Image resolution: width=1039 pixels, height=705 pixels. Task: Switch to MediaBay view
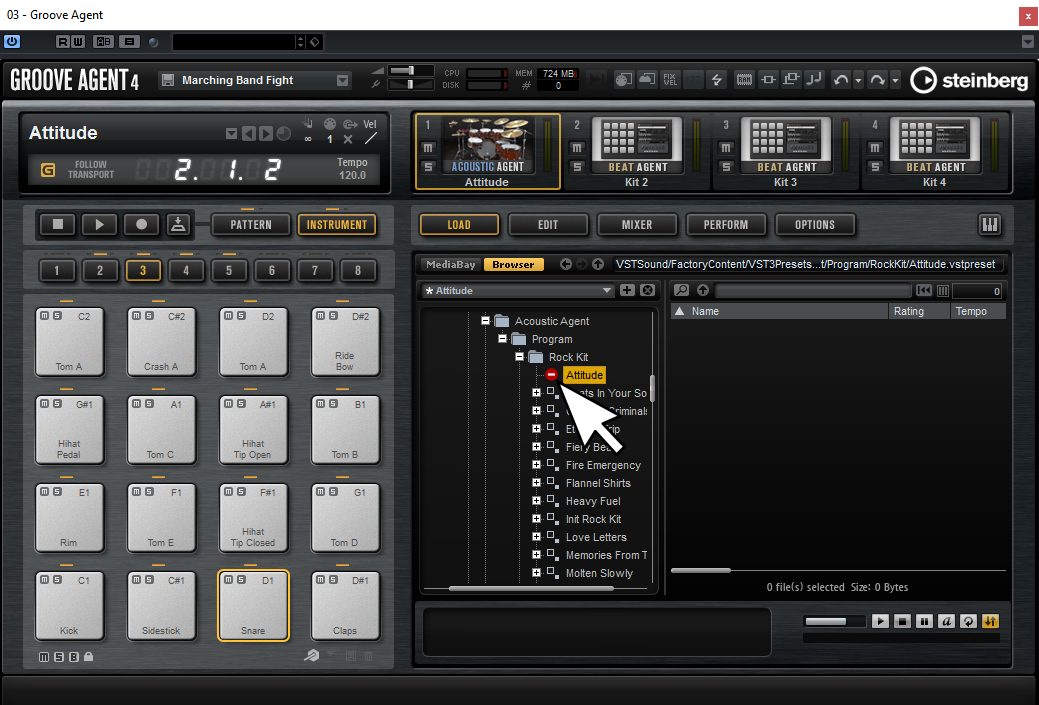pos(451,264)
